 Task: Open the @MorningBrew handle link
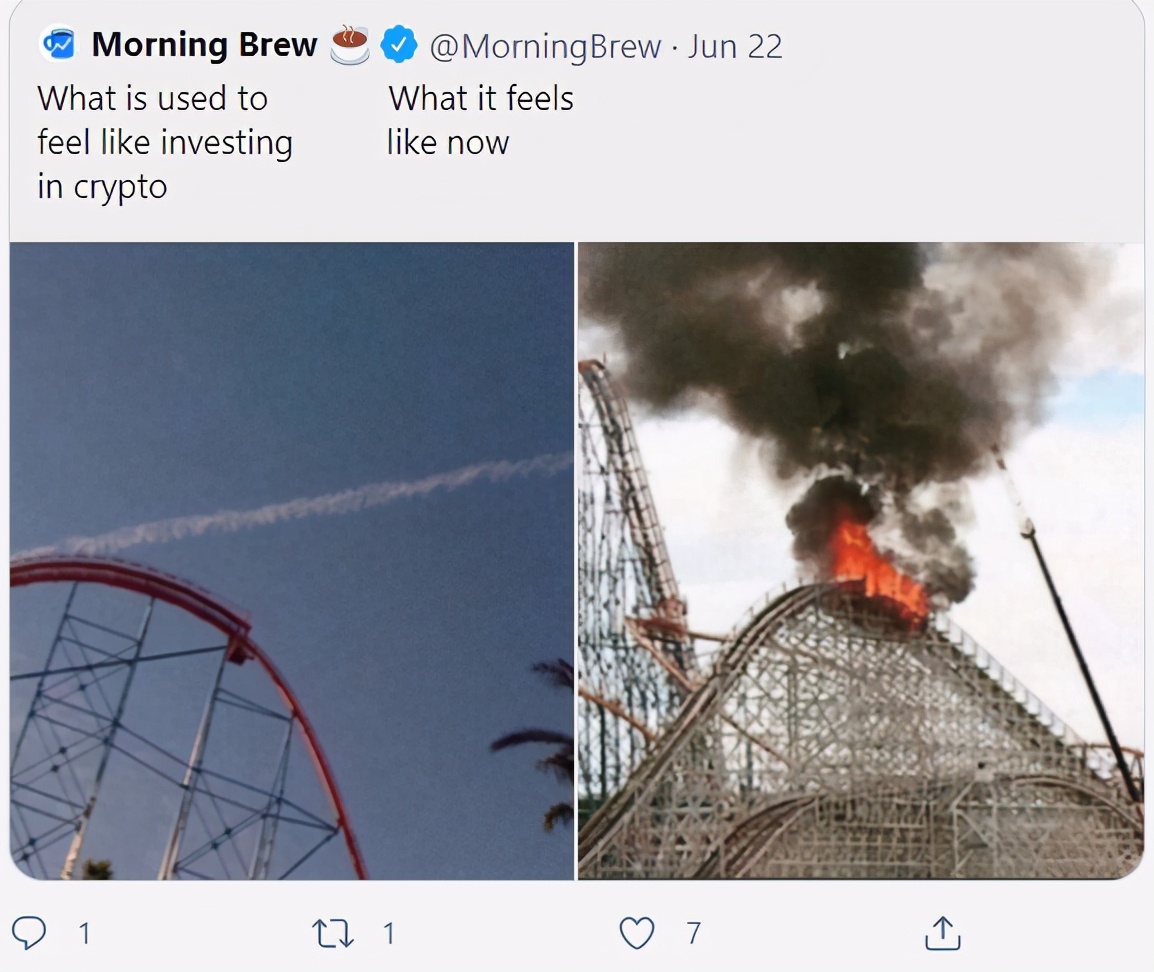click(x=545, y=46)
